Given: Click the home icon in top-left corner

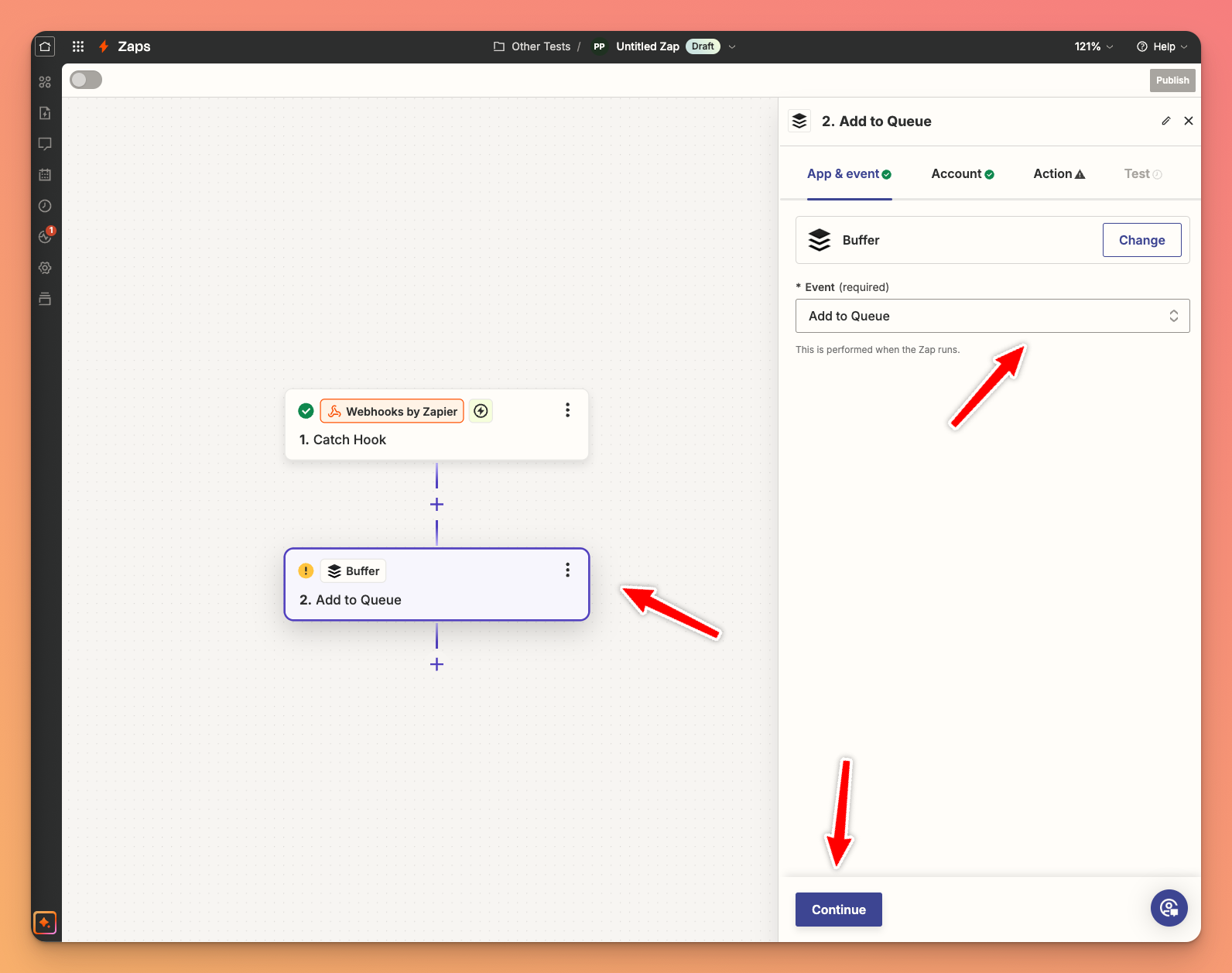Looking at the screenshot, I should tap(45, 46).
